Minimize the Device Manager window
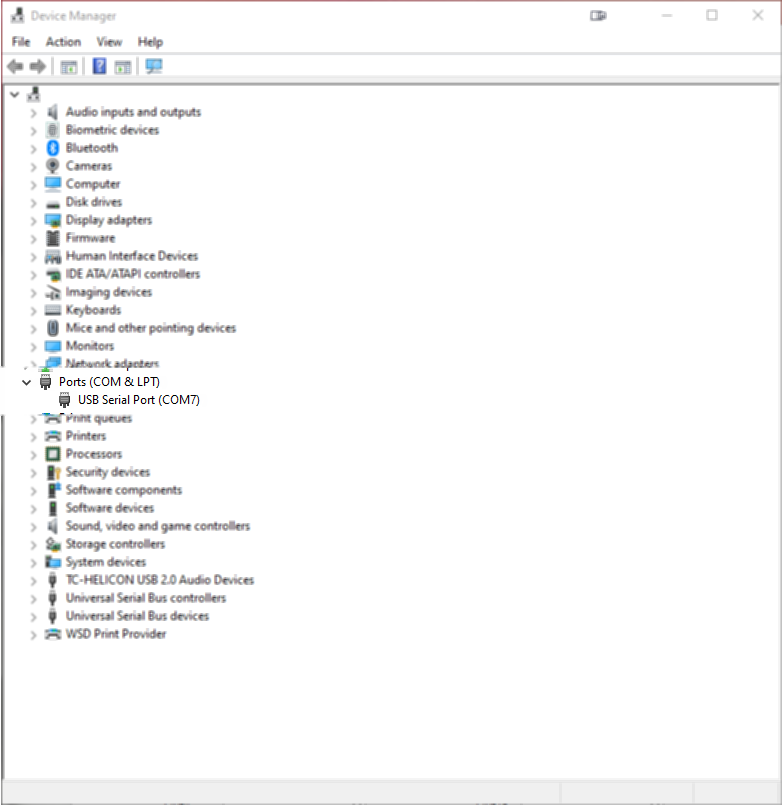This screenshot has width=782, height=805. point(666,15)
